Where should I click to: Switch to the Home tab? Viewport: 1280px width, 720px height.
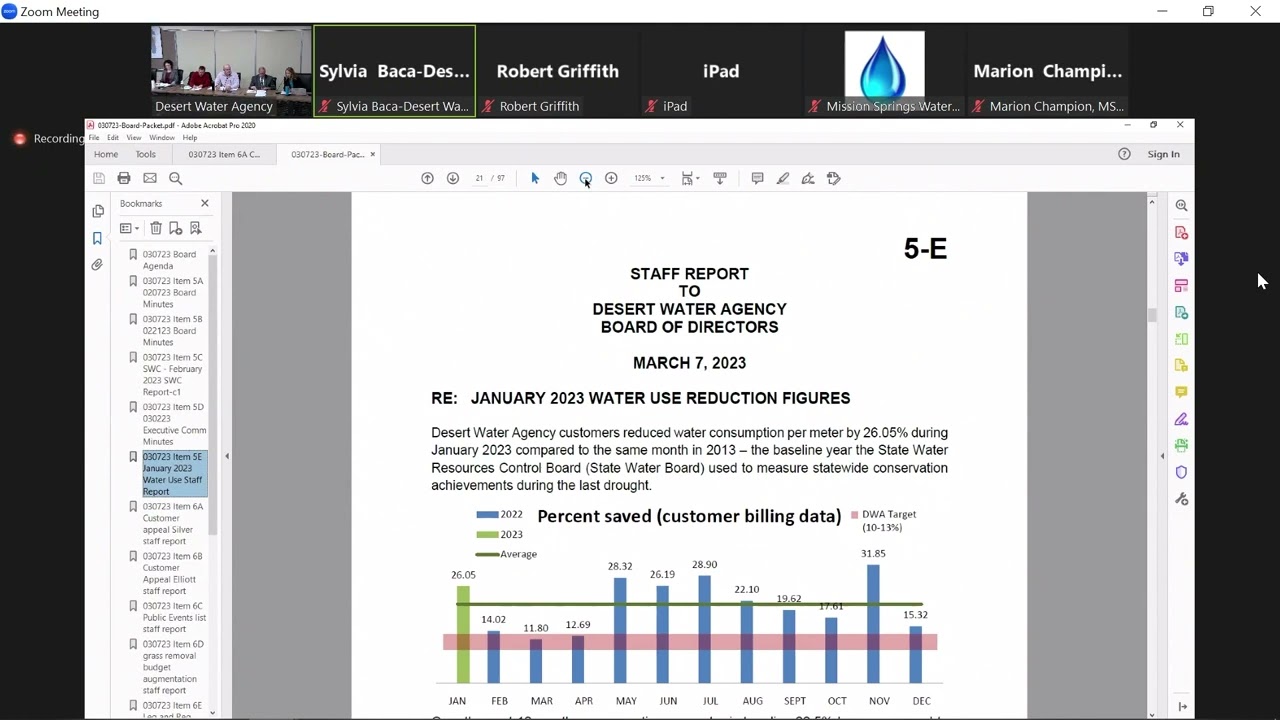[x=106, y=154]
